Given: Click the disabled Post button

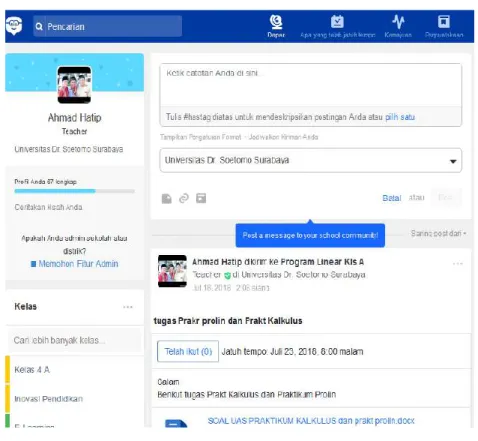Looking at the screenshot, I should [446, 198].
